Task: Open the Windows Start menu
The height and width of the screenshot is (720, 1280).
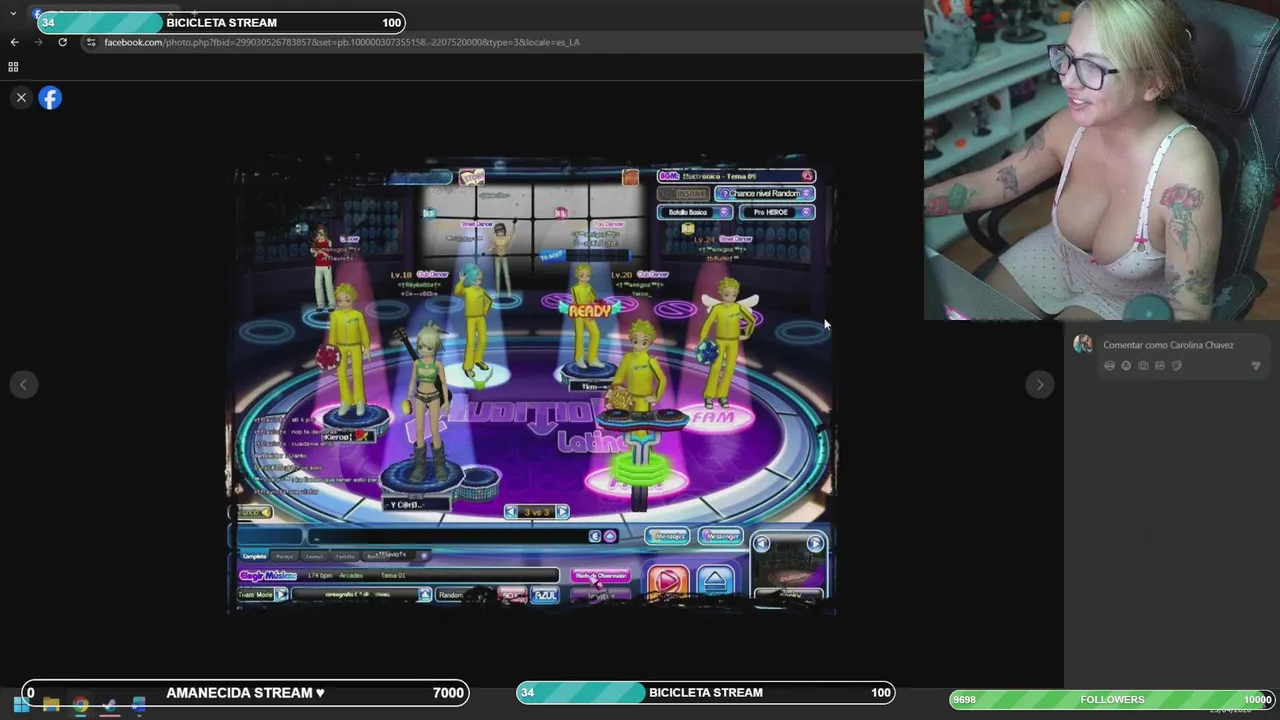Action: pyautogui.click(x=21, y=706)
